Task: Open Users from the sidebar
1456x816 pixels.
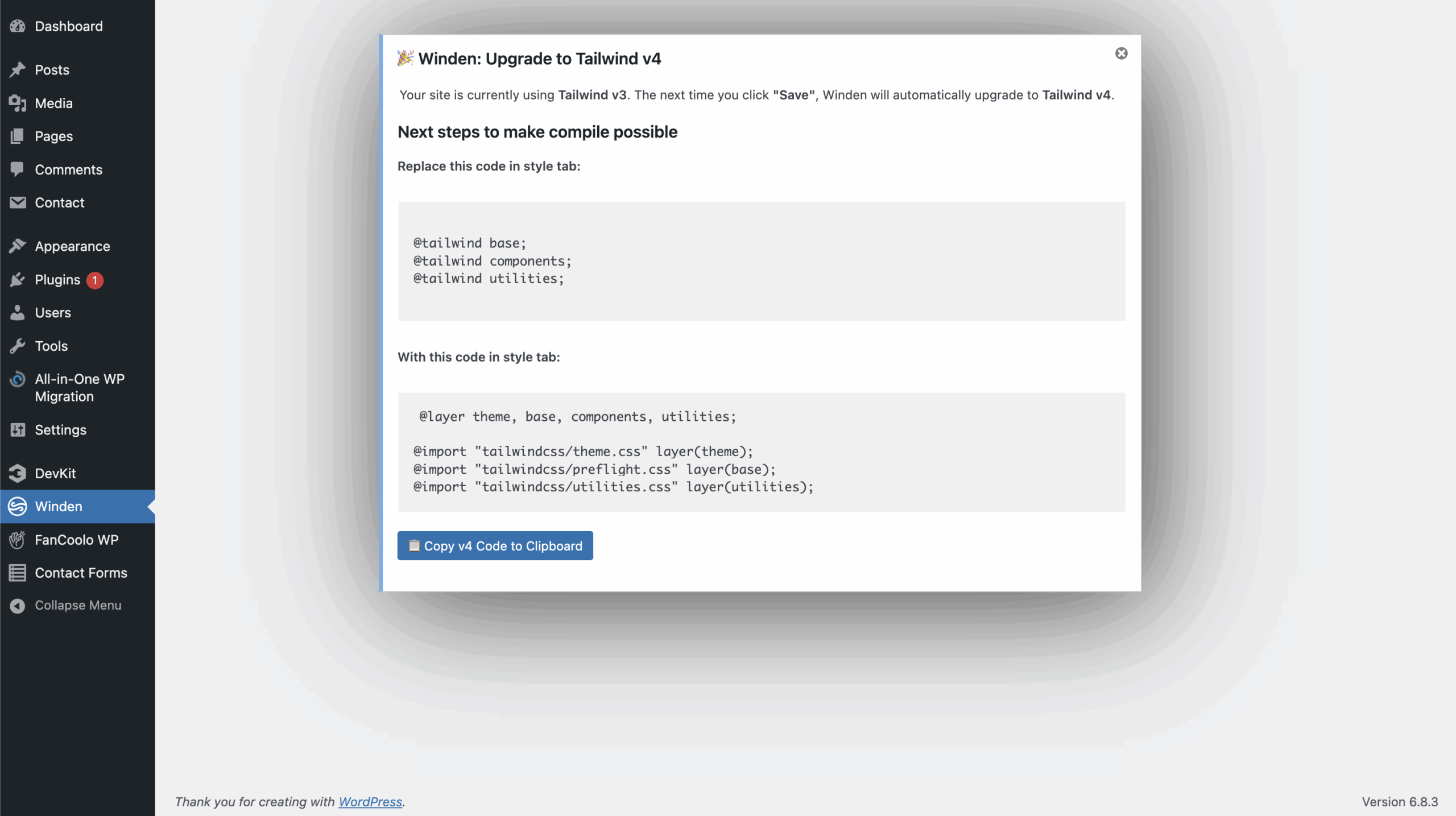Action: click(x=18, y=312)
